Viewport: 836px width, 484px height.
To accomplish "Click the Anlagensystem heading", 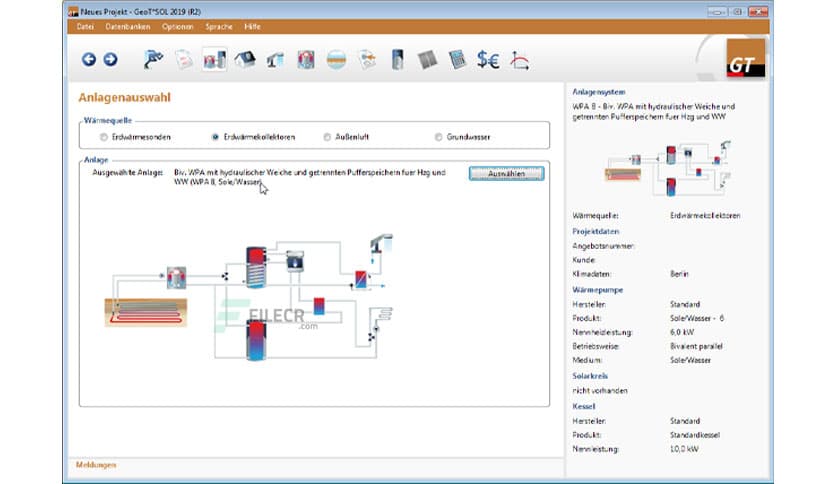I will tap(599, 92).
